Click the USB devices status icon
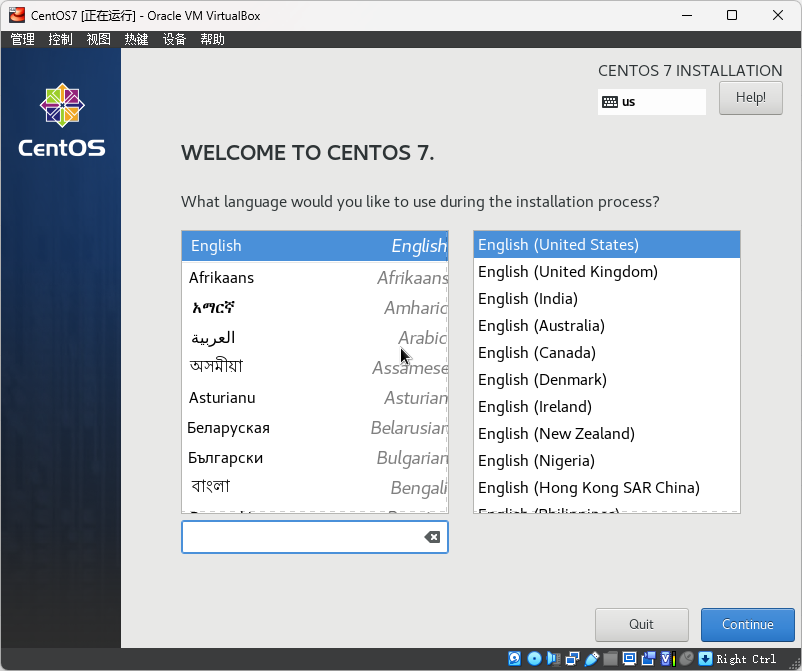Screen dimensions: 802x671 pyautogui.click(x=592, y=659)
